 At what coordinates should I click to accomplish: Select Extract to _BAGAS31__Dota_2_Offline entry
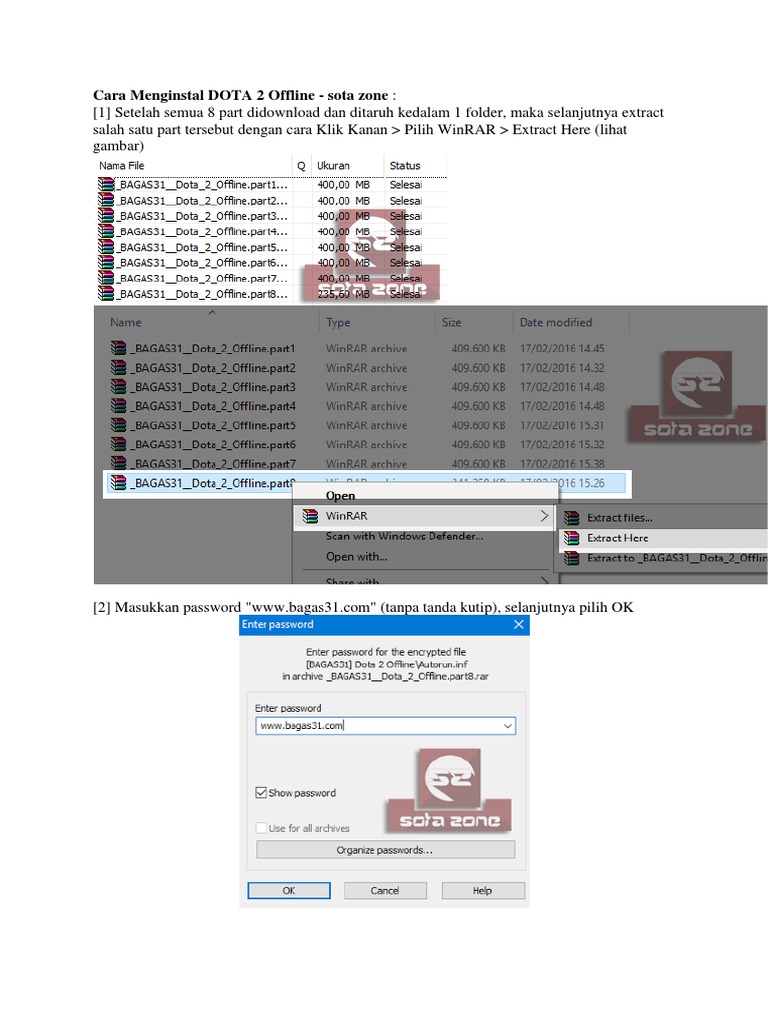click(x=677, y=558)
